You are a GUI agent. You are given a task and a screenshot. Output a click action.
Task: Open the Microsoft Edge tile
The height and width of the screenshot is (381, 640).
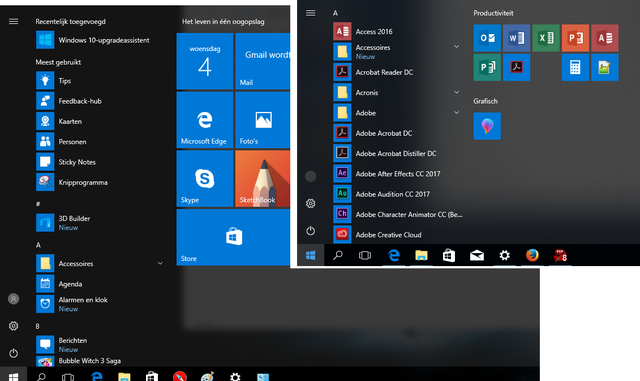pyautogui.click(x=205, y=120)
